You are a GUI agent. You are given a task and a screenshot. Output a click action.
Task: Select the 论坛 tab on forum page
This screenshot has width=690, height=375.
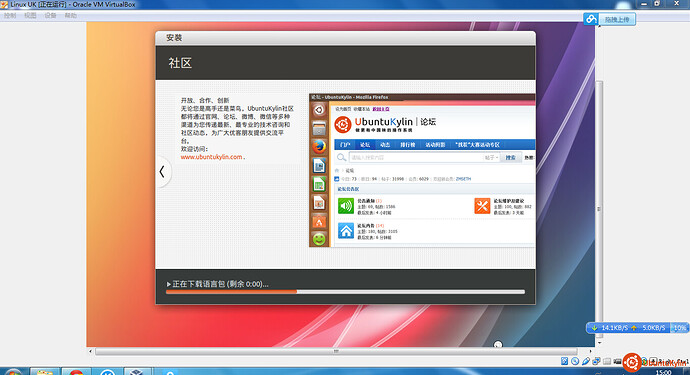365,144
